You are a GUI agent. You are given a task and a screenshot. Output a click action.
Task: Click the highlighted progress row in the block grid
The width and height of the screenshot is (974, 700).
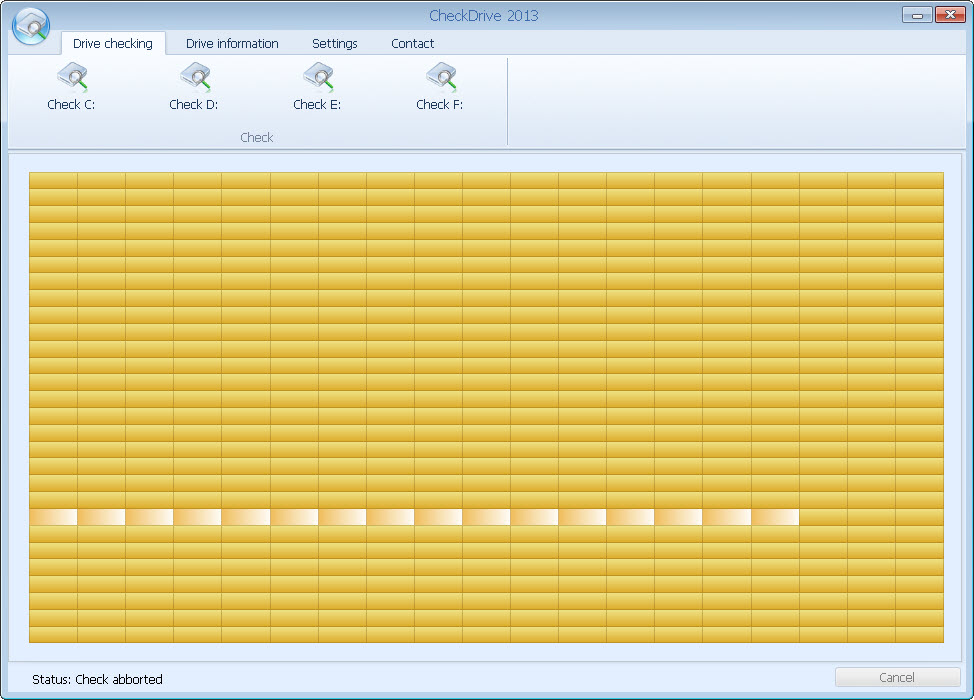click(x=400, y=516)
